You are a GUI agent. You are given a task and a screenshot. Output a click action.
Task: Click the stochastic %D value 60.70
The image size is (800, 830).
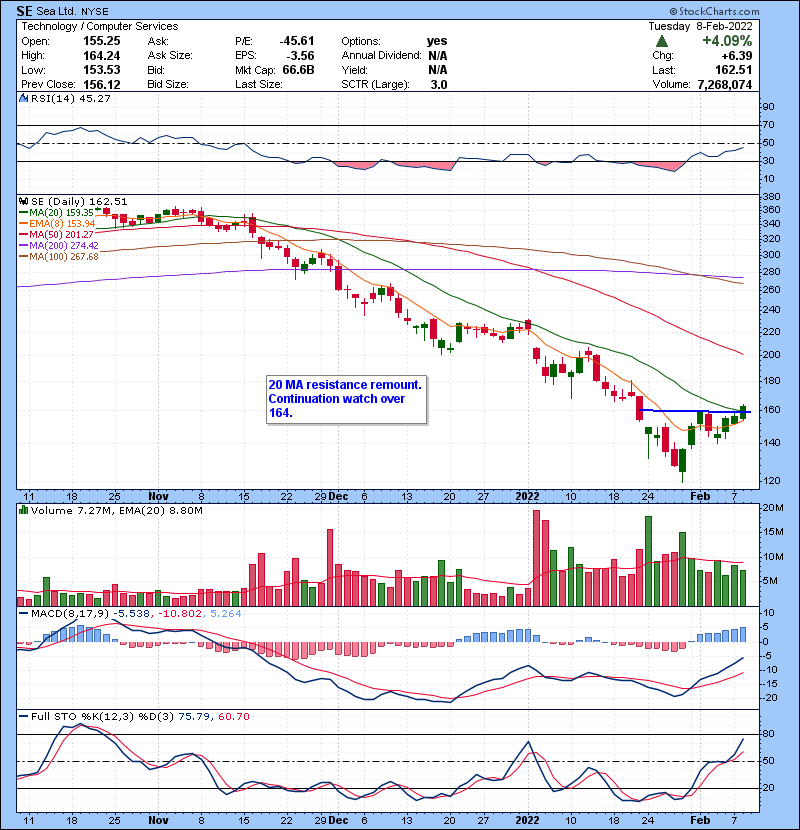pyautogui.click(x=233, y=717)
